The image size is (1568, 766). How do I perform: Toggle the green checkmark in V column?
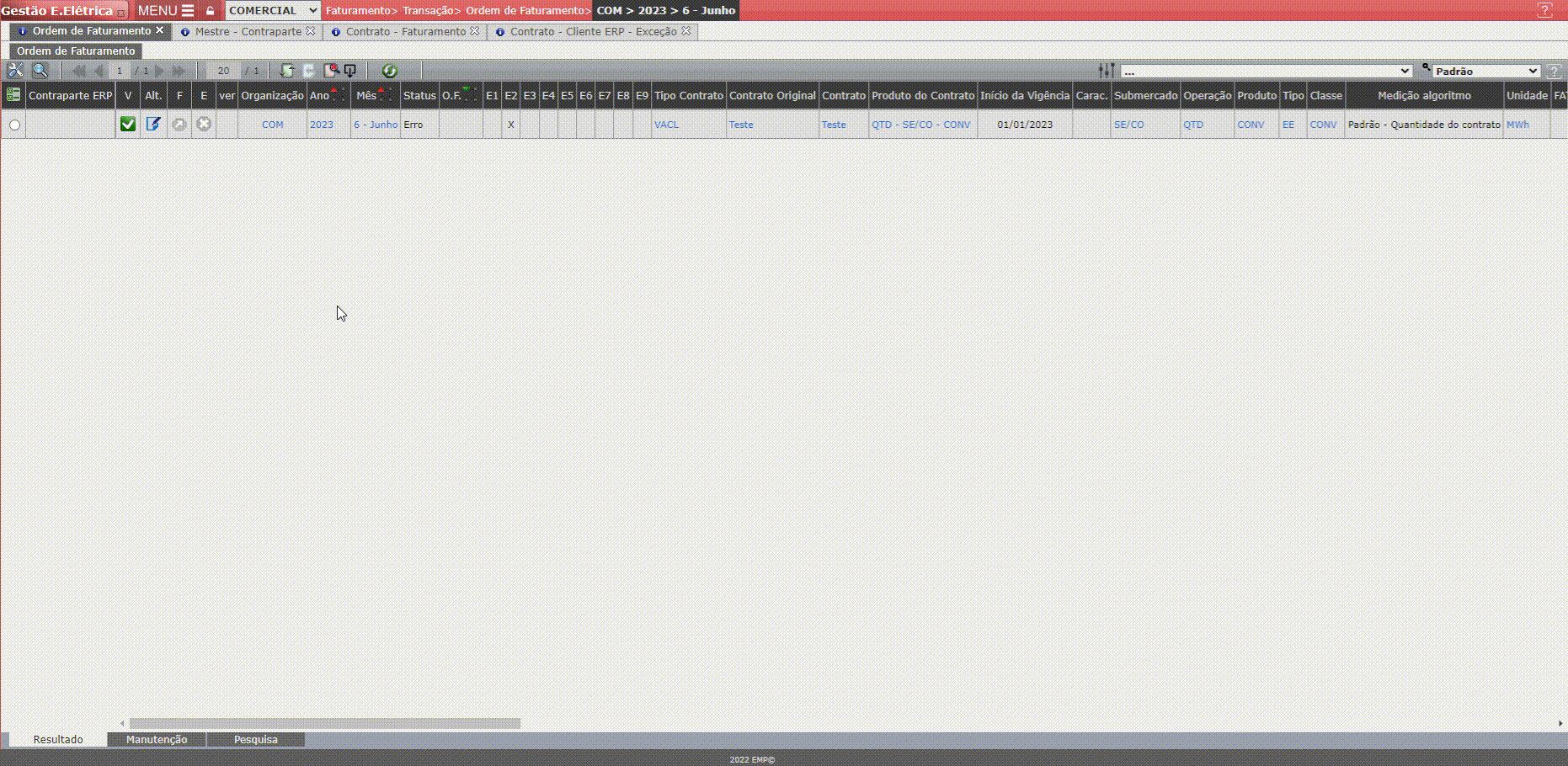pyautogui.click(x=128, y=125)
